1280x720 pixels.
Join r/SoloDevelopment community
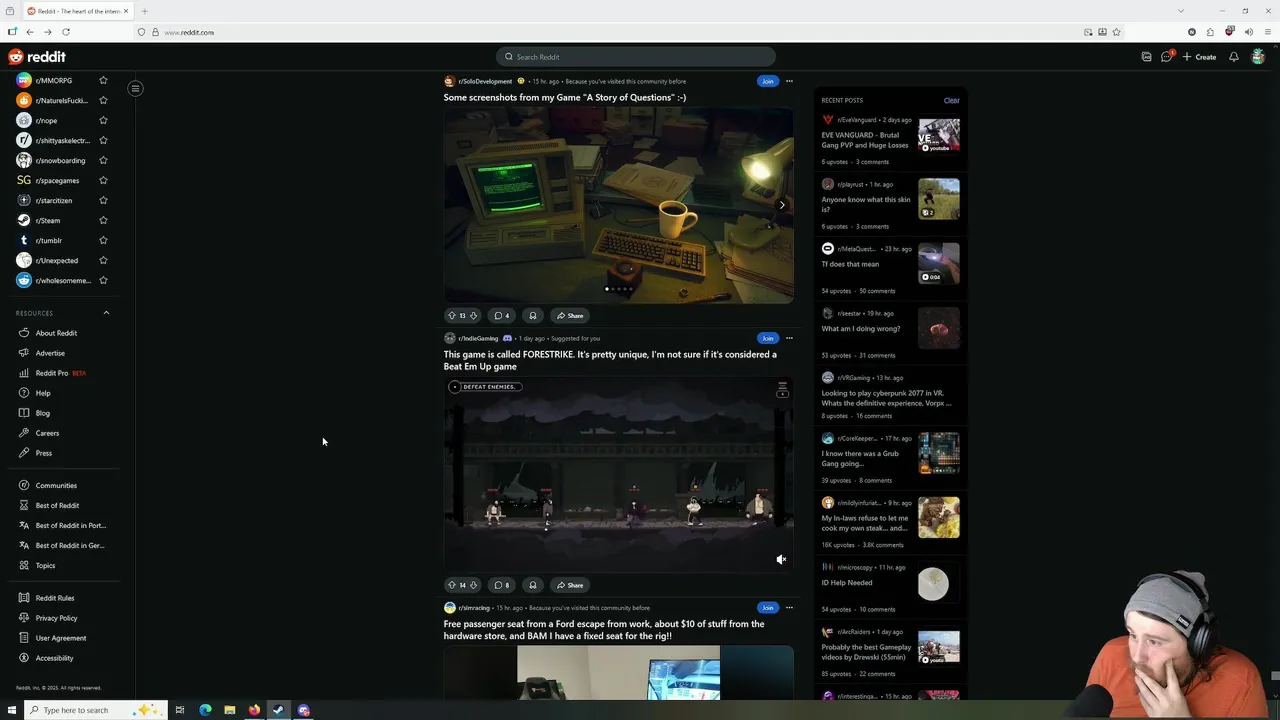click(x=767, y=81)
